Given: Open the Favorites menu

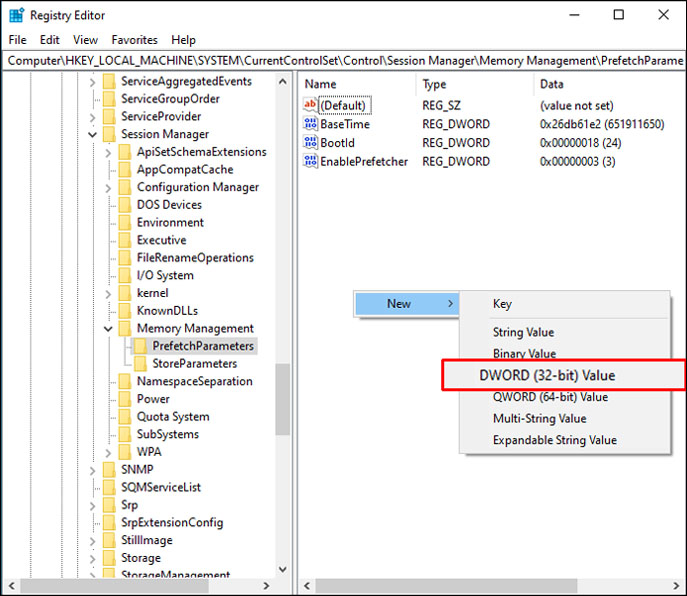Looking at the screenshot, I should coord(134,40).
